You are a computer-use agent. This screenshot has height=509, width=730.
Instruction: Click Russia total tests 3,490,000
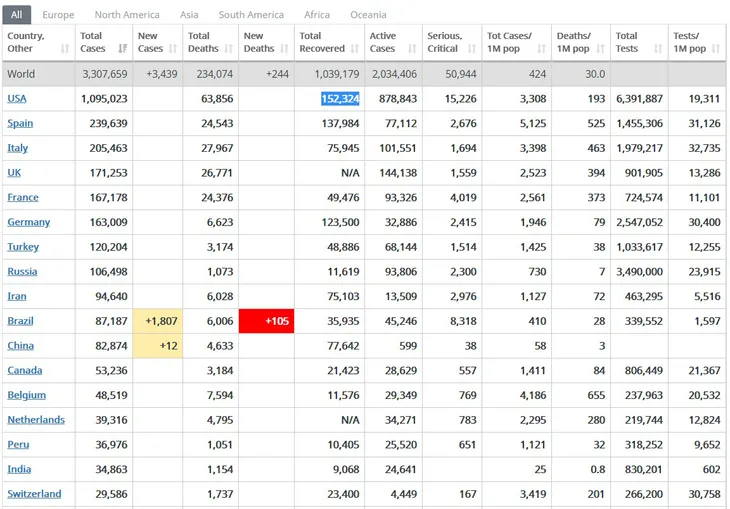639,271
